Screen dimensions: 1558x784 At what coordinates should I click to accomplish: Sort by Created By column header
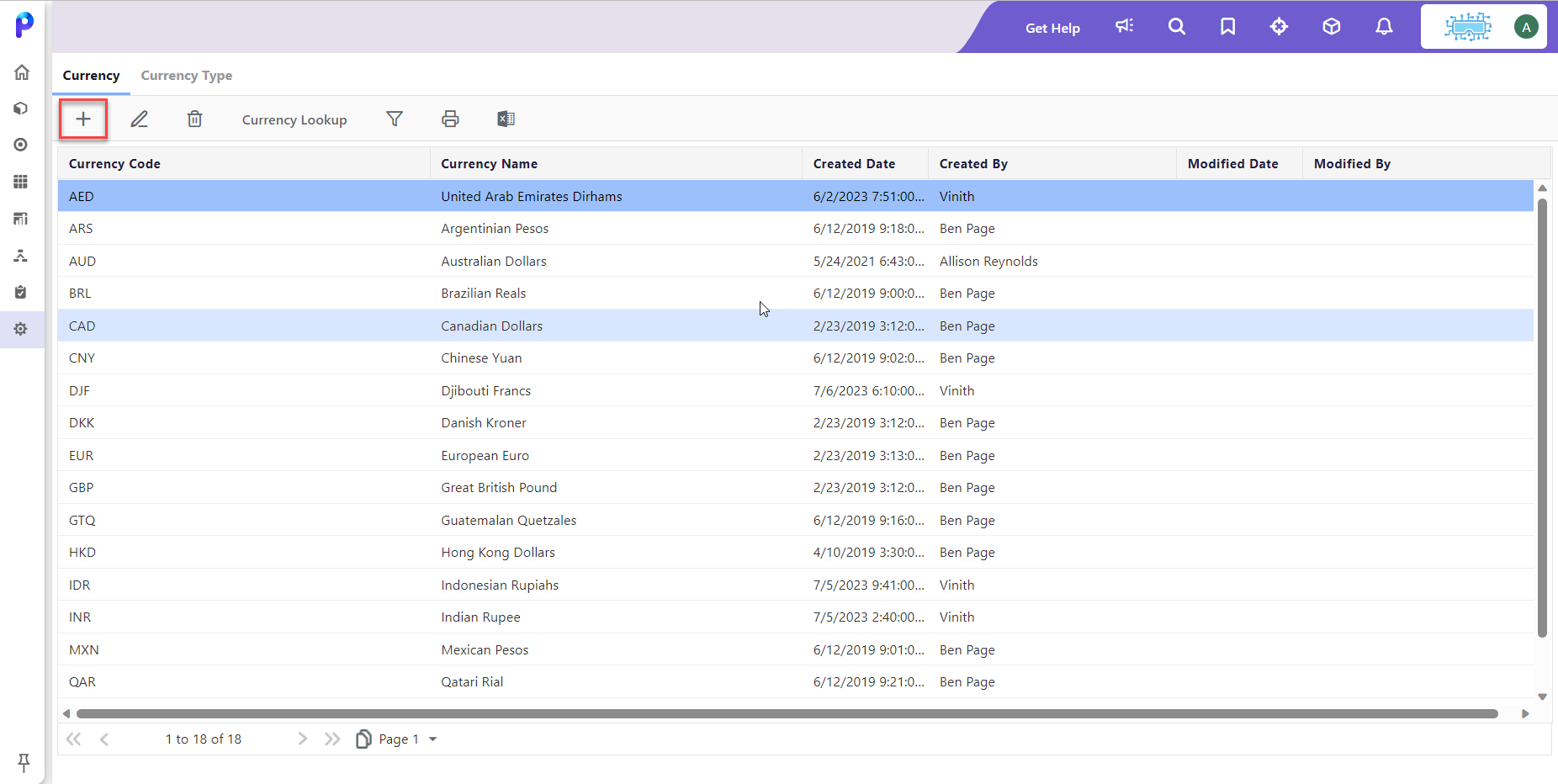pyautogui.click(x=1052, y=164)
